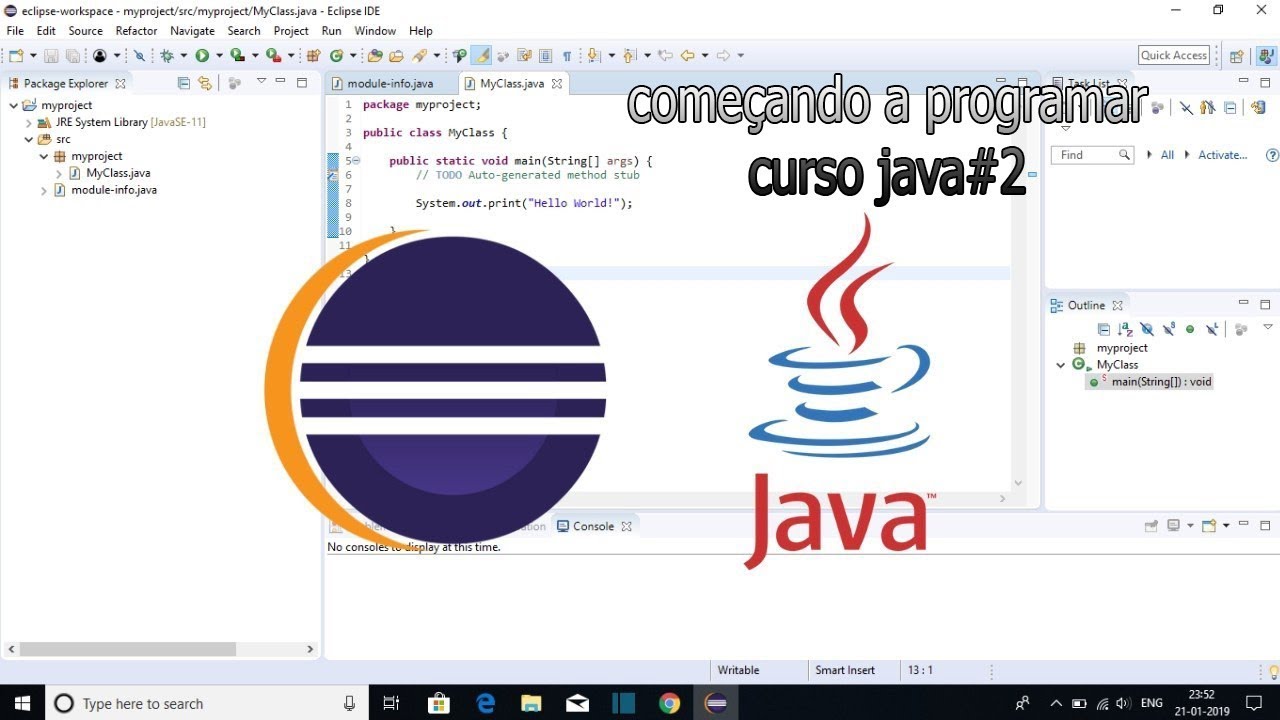Toggle Show Whitespace Characters pilcrow
Screen dimensions: 1280x720
pos(567,55)
